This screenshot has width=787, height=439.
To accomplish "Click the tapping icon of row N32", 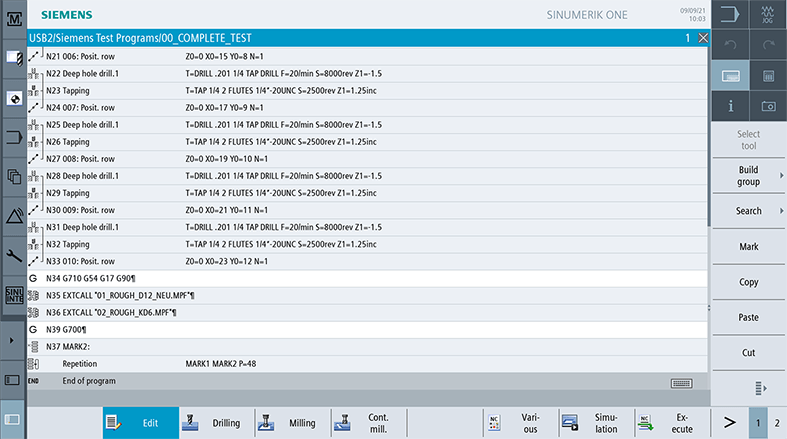I will 33,244.
